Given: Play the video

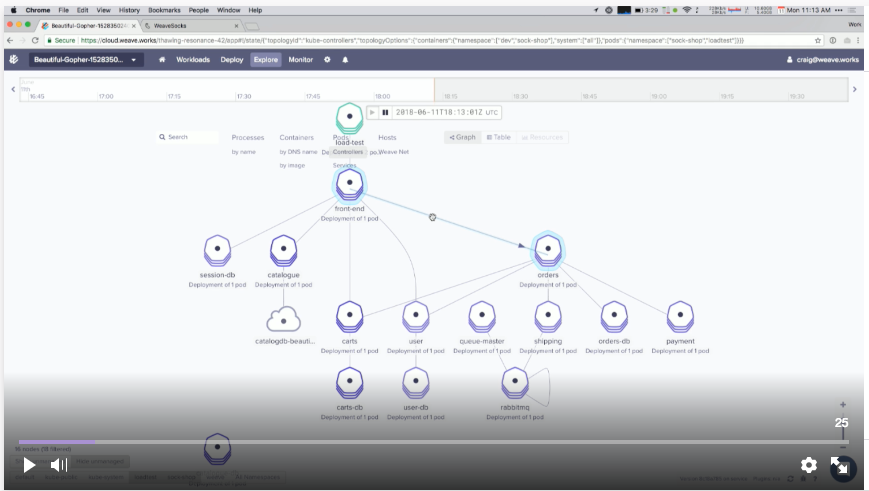Looking at the screenshot, I should click(29, 465).
